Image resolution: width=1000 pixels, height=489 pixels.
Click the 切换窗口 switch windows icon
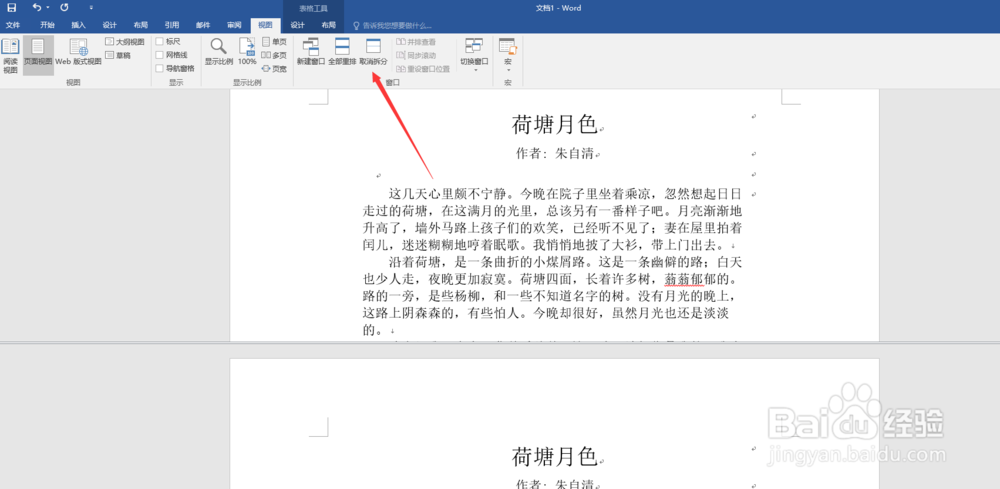(474, 48)
